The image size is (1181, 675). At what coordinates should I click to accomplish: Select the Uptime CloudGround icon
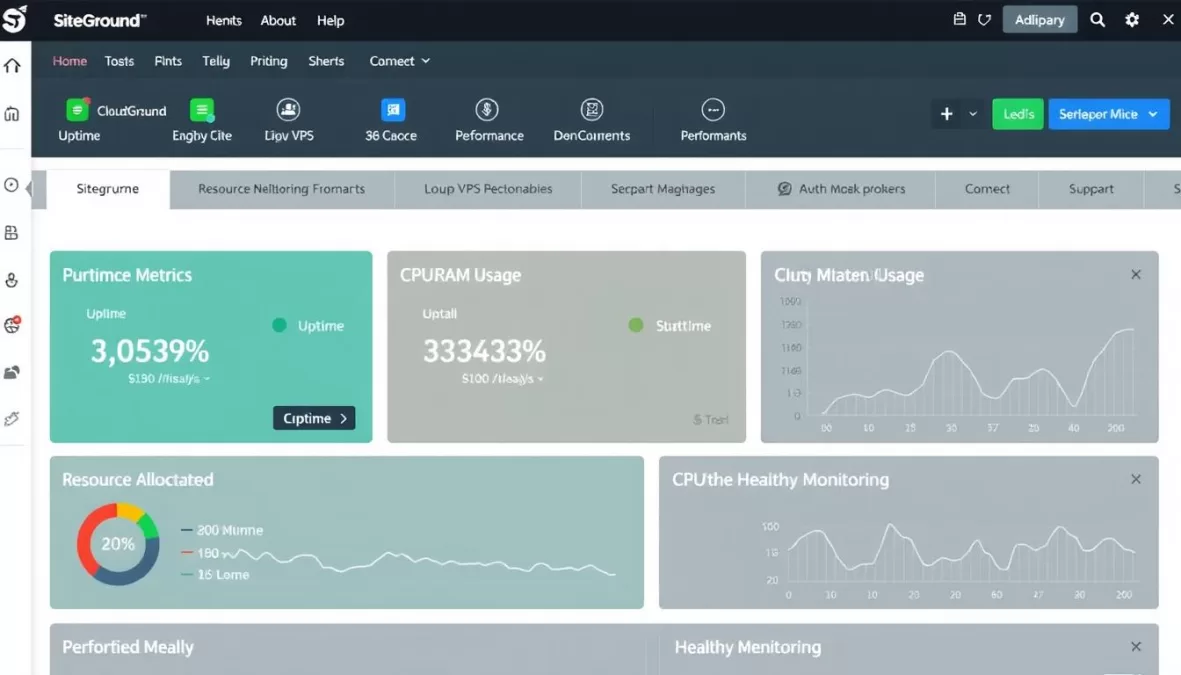pos(80,110)
